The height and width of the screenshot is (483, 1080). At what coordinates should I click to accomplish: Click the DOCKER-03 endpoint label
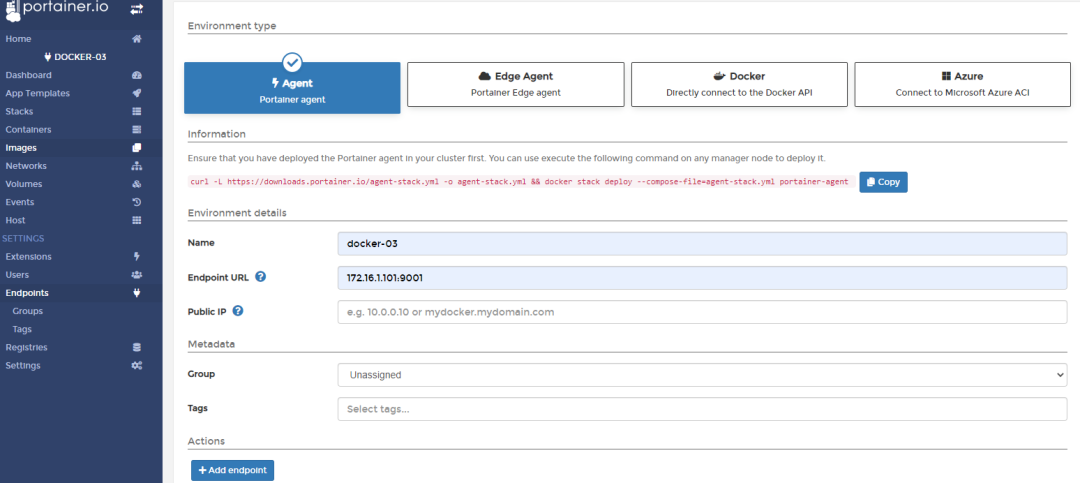[76, 57]
